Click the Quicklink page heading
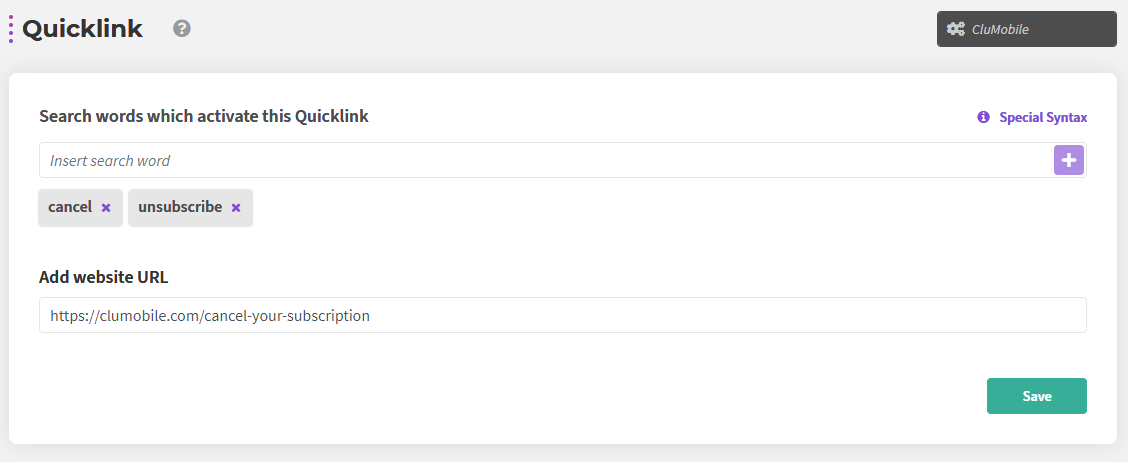The width and height of the screenshot is (1128, 462). [82, 29]
